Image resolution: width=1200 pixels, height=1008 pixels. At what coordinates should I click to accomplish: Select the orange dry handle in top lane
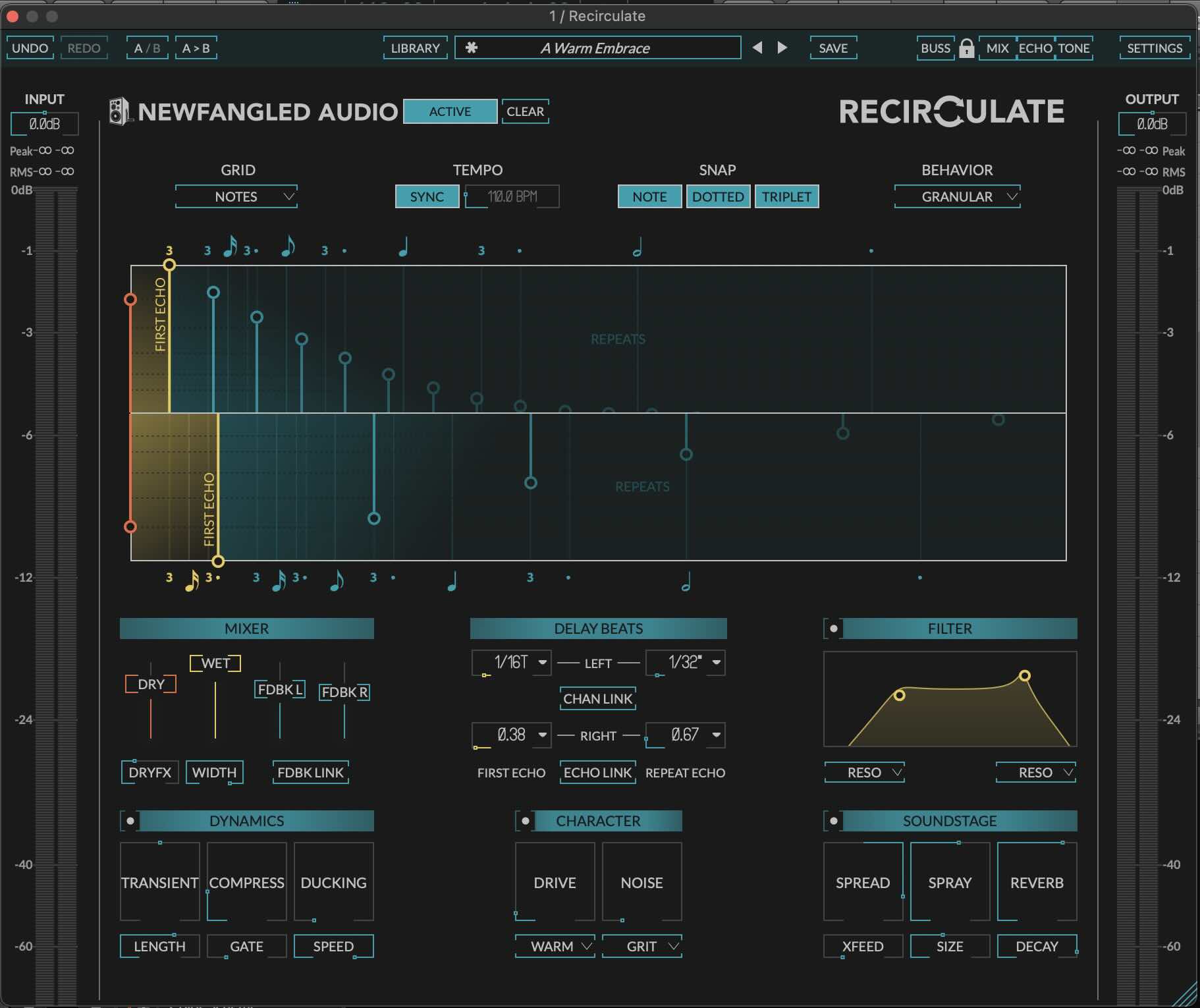tap(130, 300)
